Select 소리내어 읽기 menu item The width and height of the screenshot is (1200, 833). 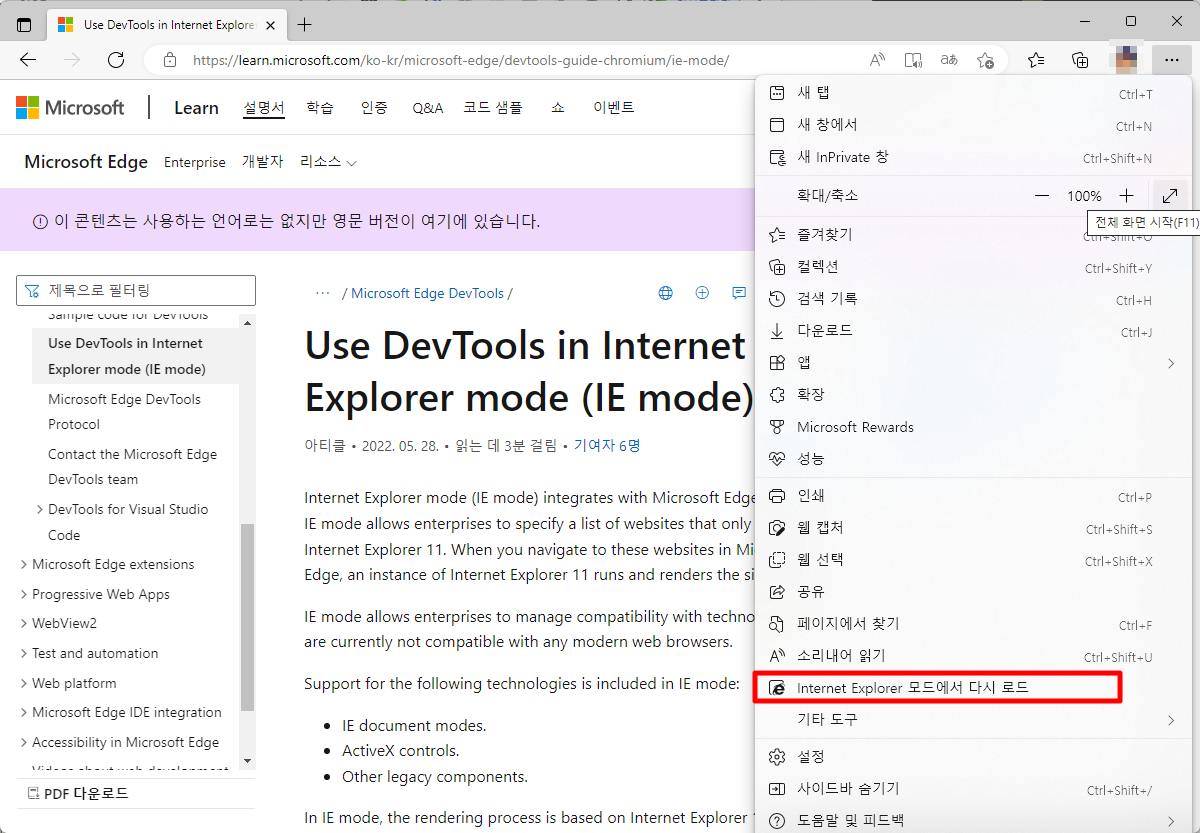pyautogui.click(x=975, y=656)
